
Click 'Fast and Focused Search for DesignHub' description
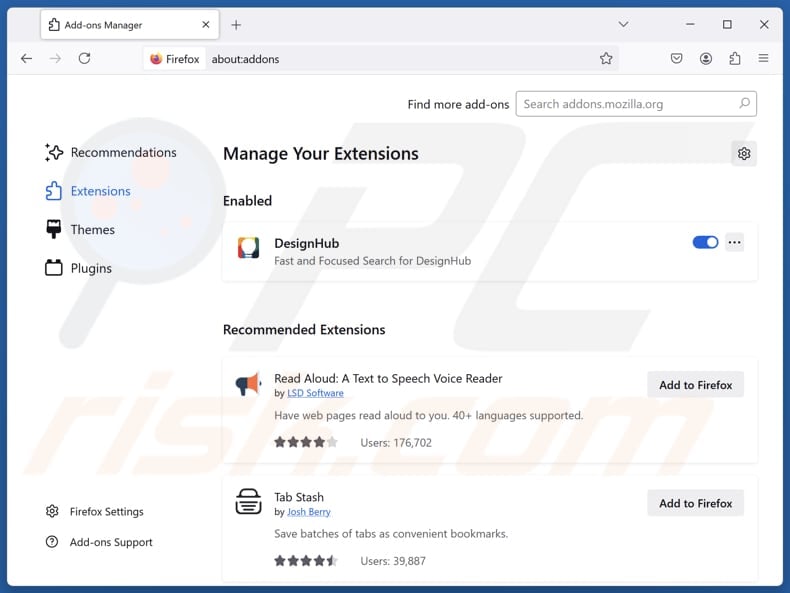coord(372,261)
